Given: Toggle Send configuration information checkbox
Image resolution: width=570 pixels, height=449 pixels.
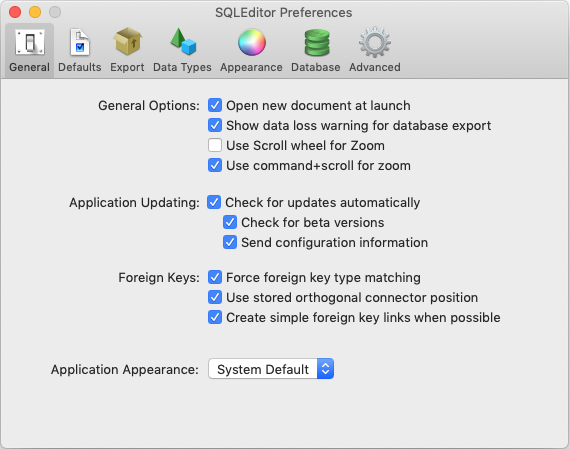Looking at the screenshot, I should click(230, 242).
